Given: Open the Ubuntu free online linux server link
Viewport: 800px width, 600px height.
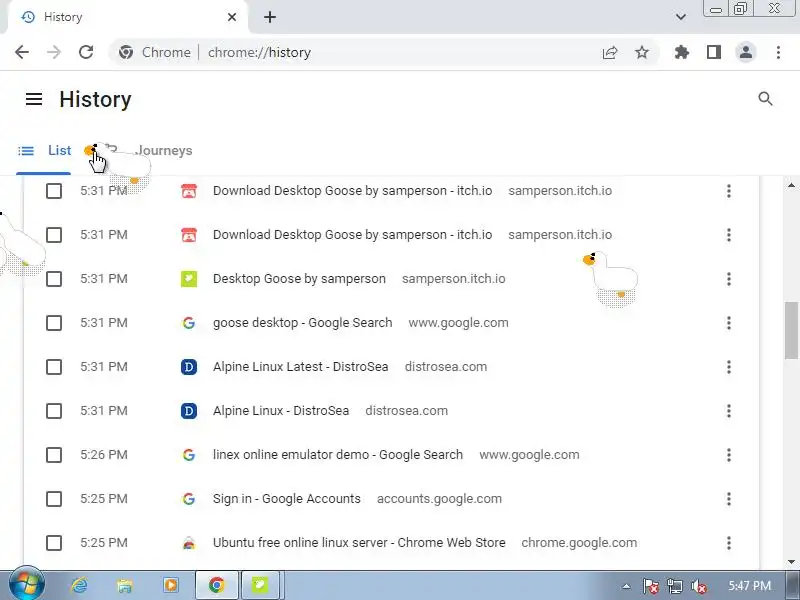Looking at the screenshot, I should (x=359, y=543).
